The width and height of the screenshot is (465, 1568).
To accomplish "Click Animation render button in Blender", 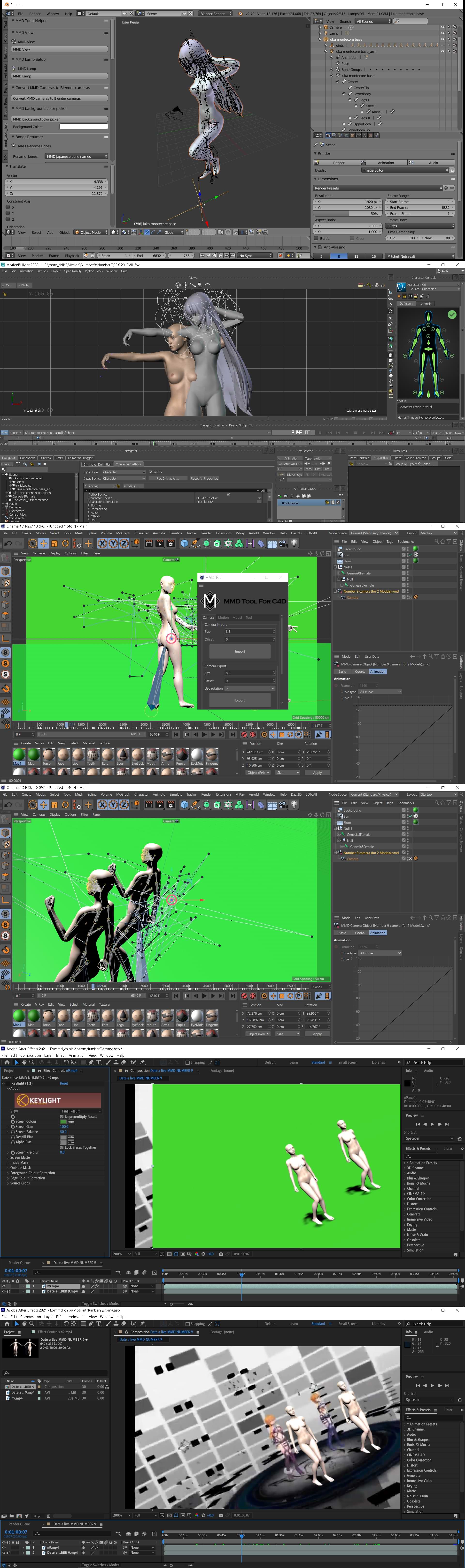I will coord(383,163).
